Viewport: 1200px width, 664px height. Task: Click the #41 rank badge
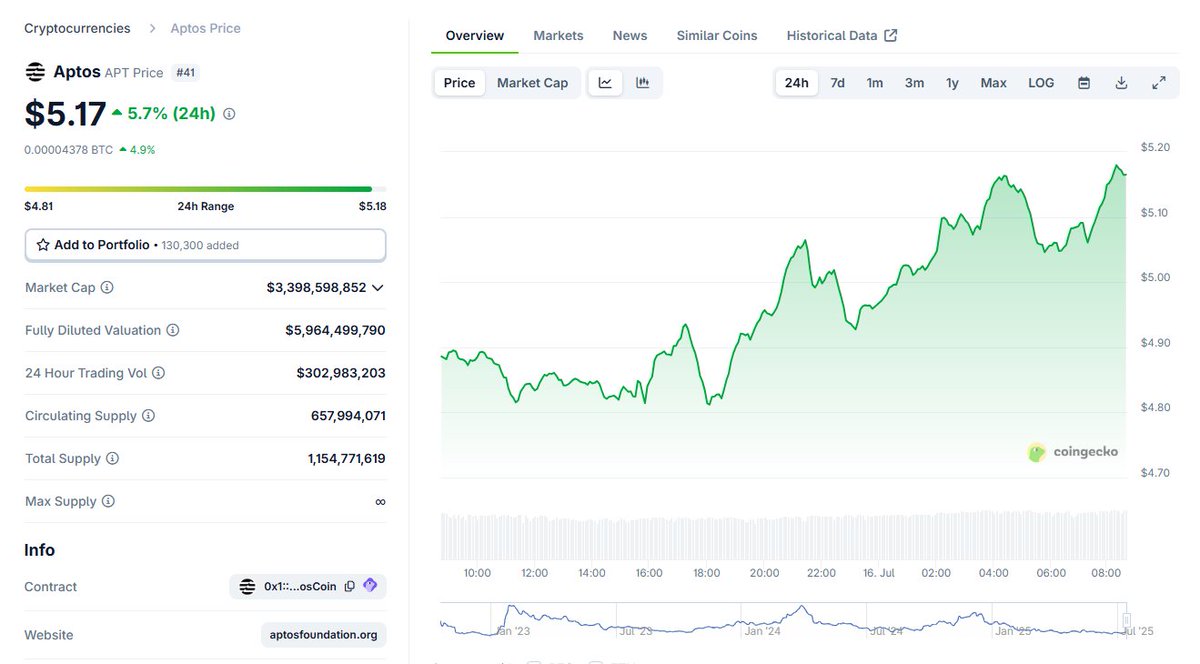[186, 72]
